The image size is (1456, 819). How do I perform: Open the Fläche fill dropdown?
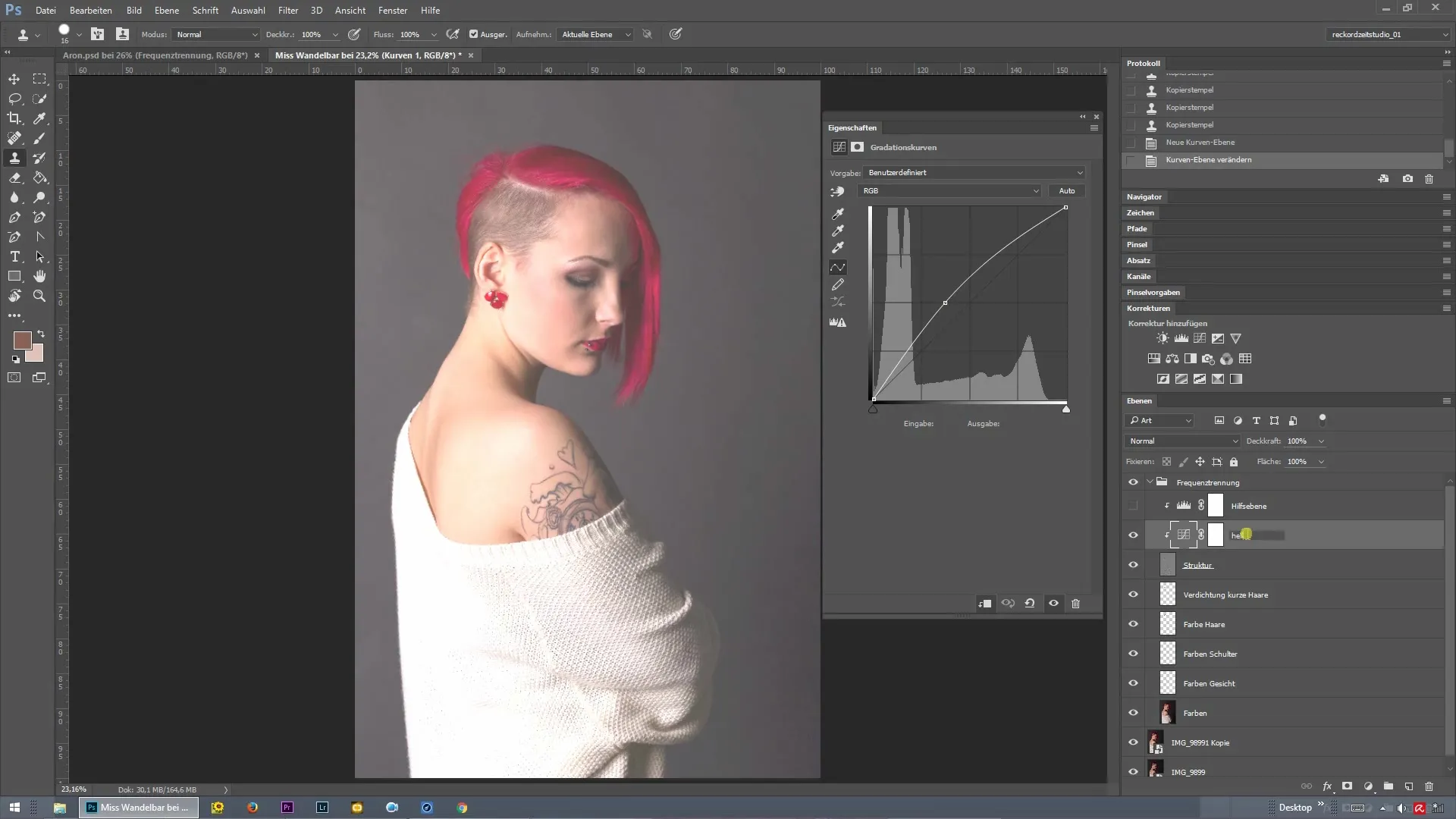(1321, 462)
